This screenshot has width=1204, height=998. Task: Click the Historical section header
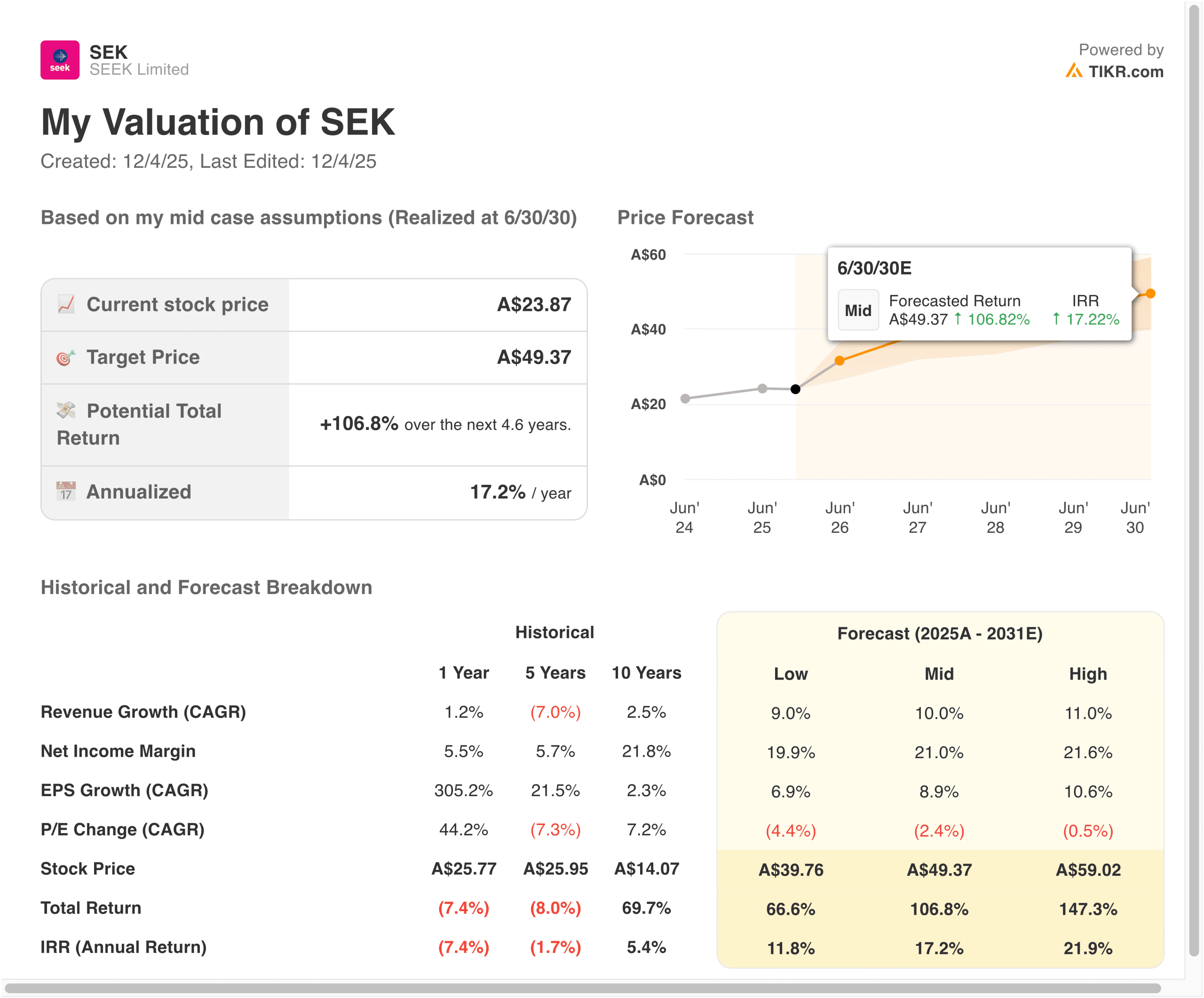tap(554, 632)
